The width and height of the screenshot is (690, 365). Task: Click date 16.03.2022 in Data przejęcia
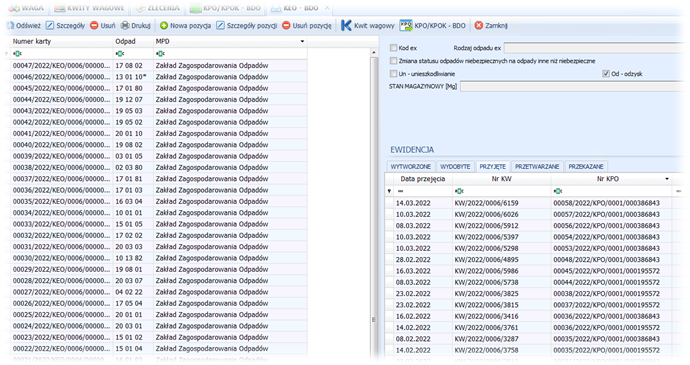tap(413, 271)
